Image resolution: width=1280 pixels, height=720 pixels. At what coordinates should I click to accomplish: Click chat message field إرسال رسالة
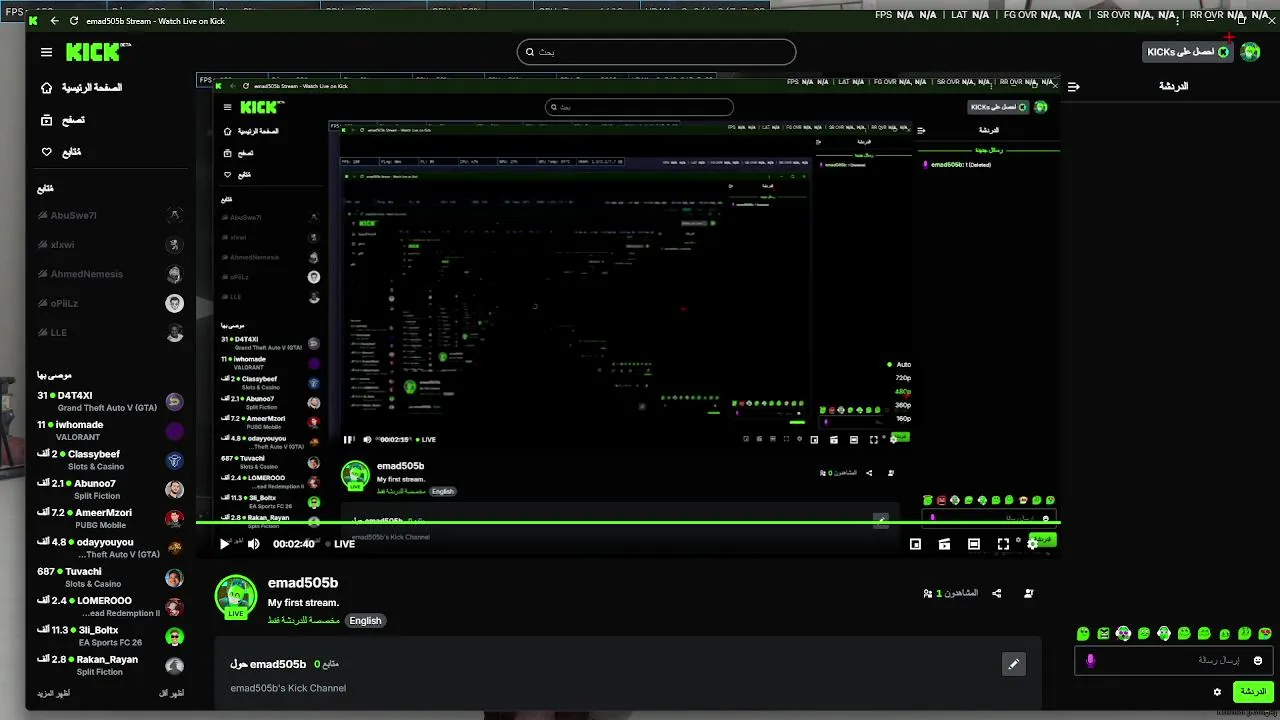click(x=1172, y=660)
